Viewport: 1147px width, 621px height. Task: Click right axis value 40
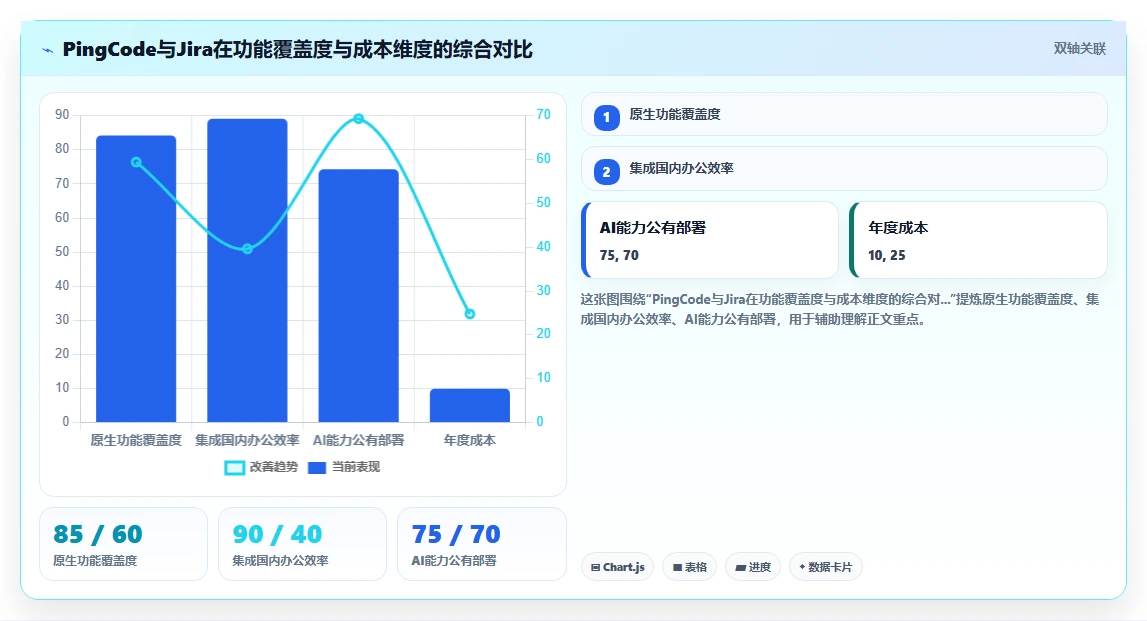544,246
